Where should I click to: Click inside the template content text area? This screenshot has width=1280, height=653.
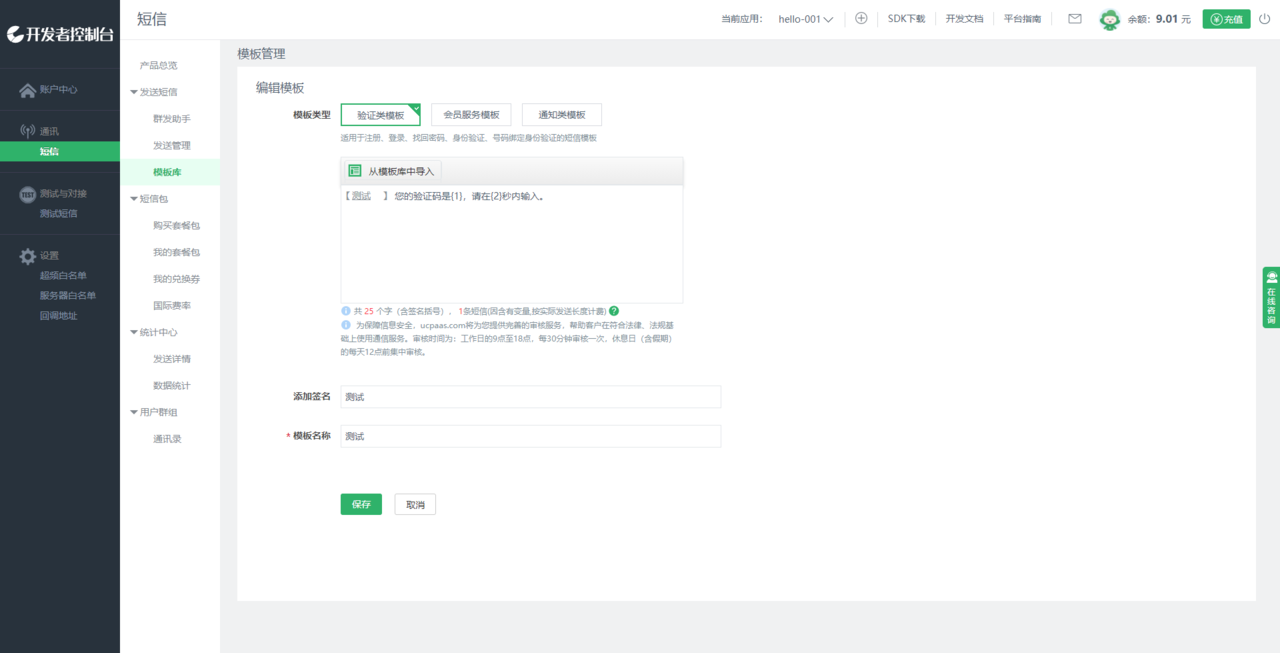tap(512, 244)
